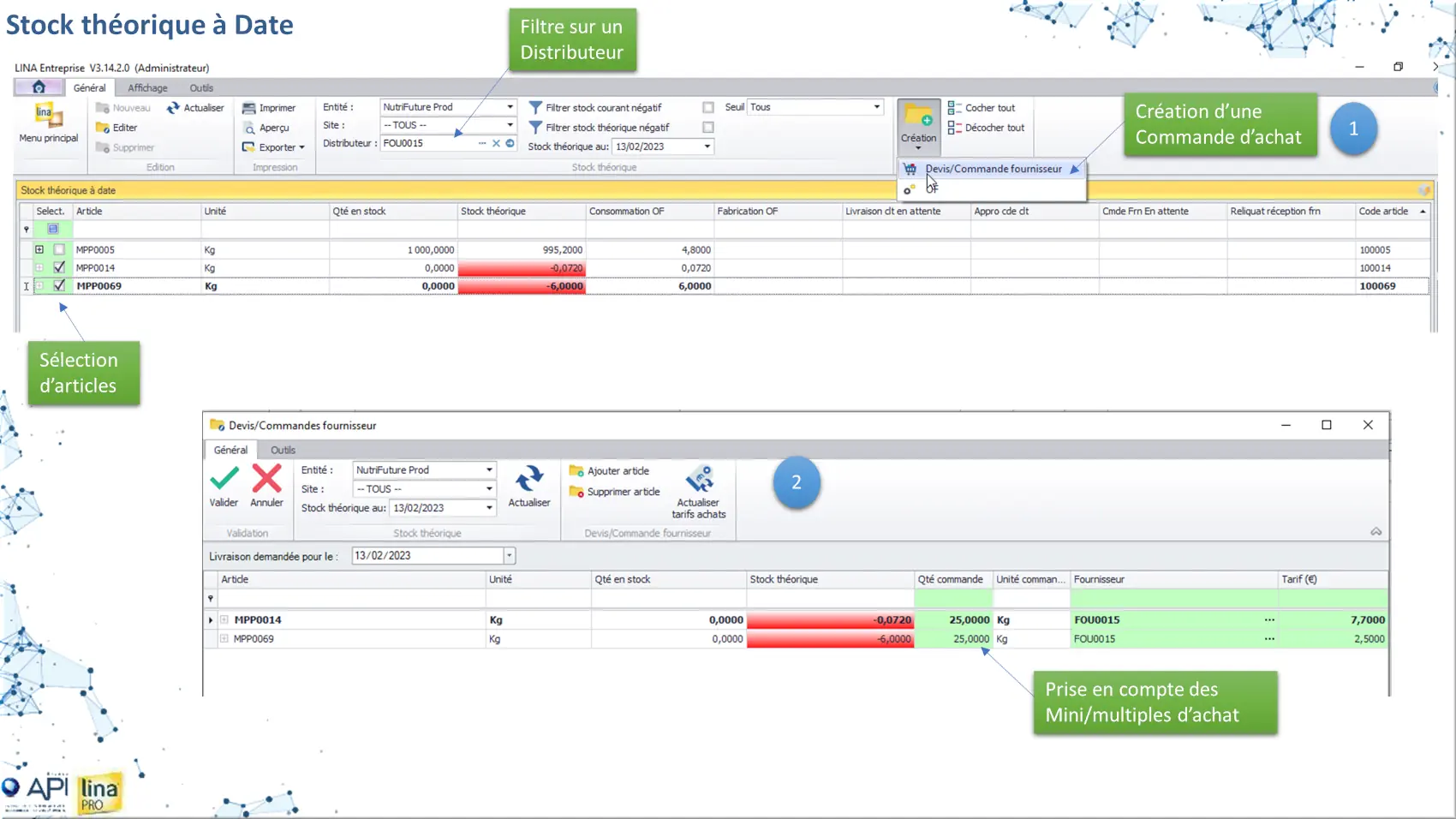Select Devis/Commande fournisseur menu entry
Viewport: 1456px width, 819px height.
point(993,169)
